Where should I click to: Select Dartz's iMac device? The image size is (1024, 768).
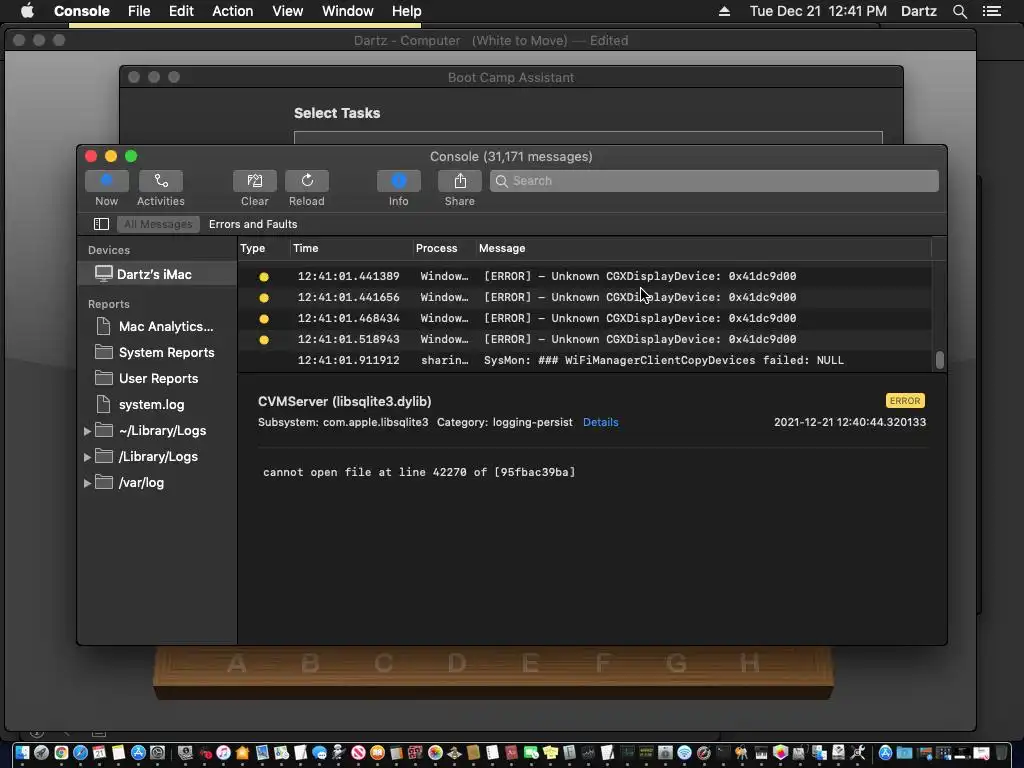(x=157, y=274)
